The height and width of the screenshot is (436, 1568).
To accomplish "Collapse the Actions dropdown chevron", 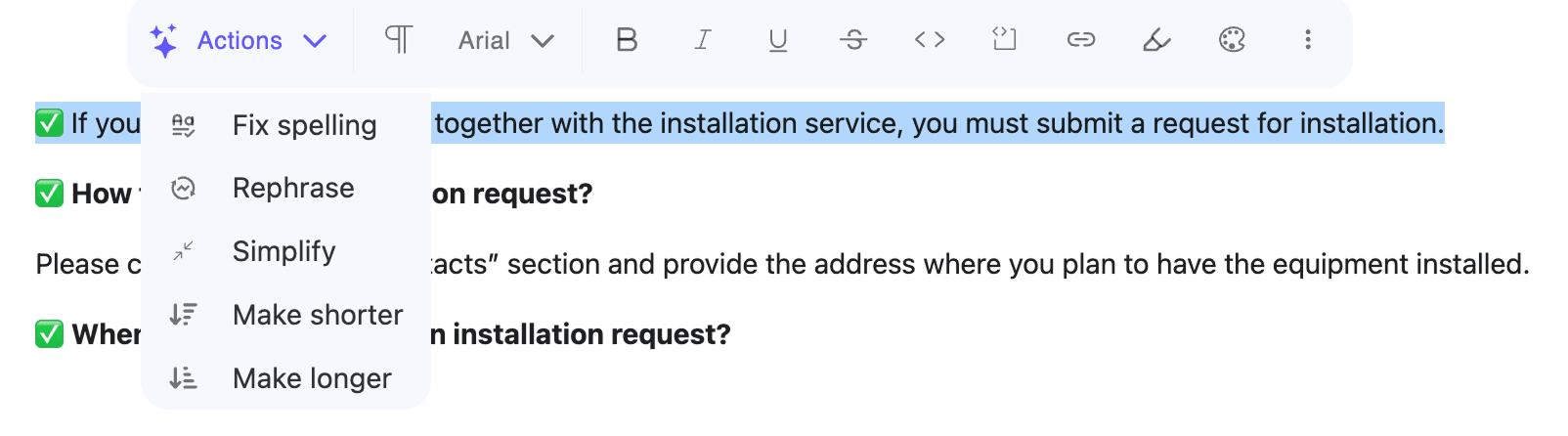I will [x=314, y=41].
